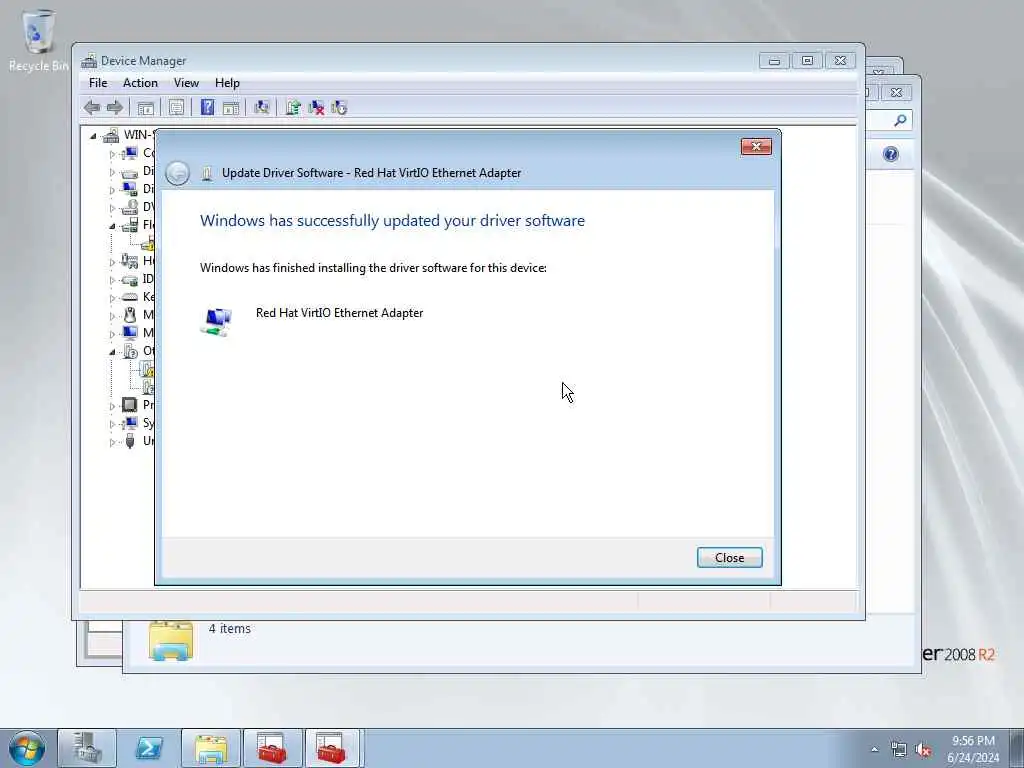Viewport: 1024px width, 768px height.
Task: Open the Action menu in Device Manager
Action: coord(140,83)
